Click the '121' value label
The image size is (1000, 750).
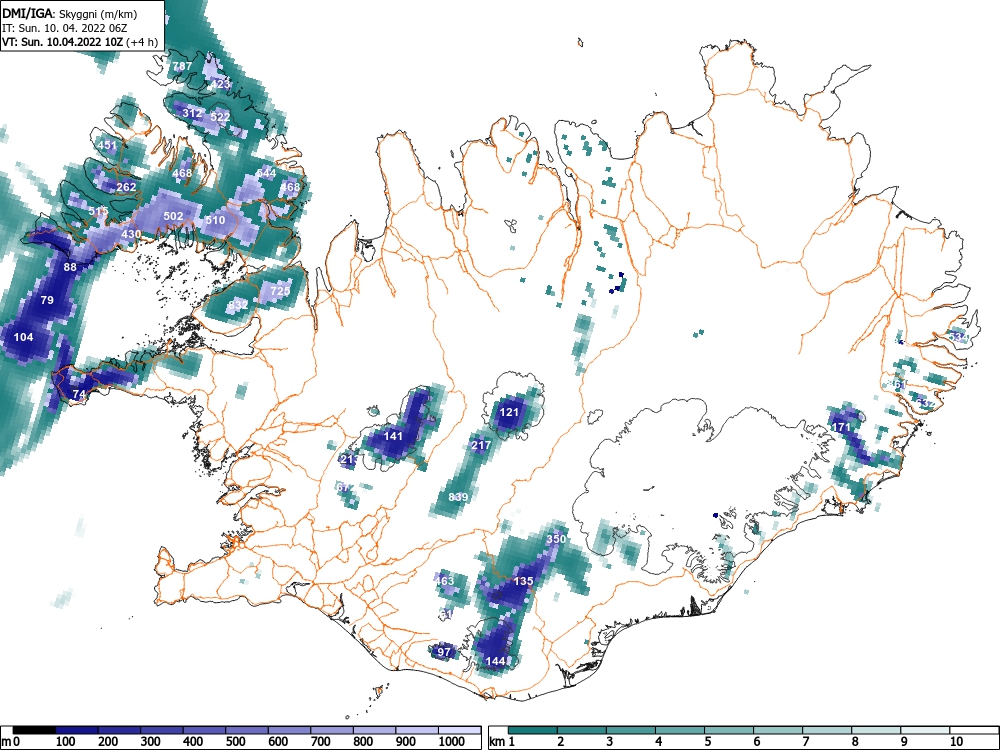pyautogui.click(x=509, y=412)
